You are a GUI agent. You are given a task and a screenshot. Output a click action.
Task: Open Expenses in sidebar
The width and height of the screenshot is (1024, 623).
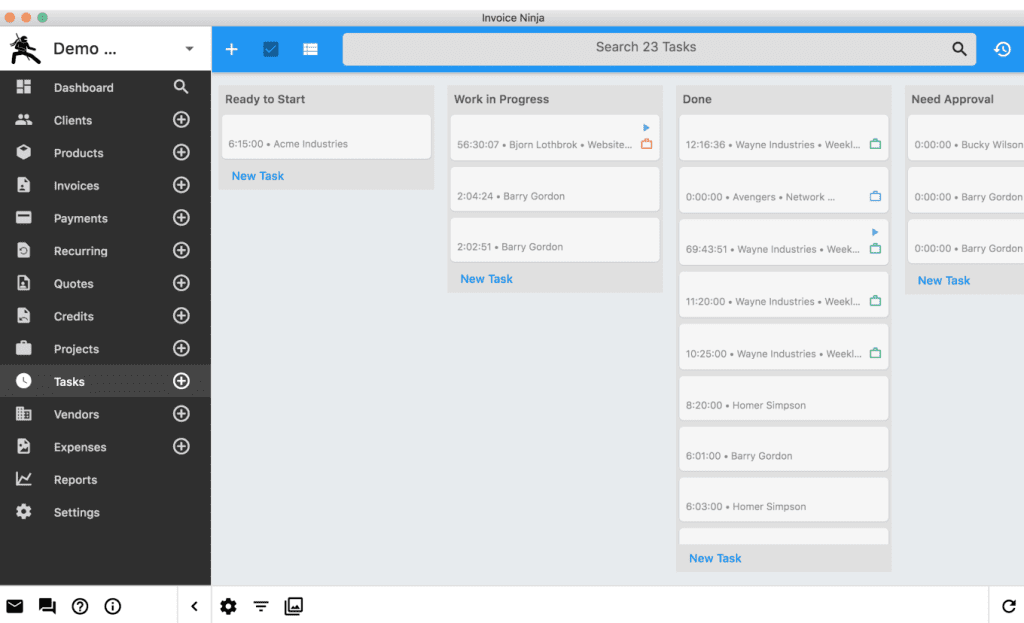pyautogui.click(x=80, y=447)
